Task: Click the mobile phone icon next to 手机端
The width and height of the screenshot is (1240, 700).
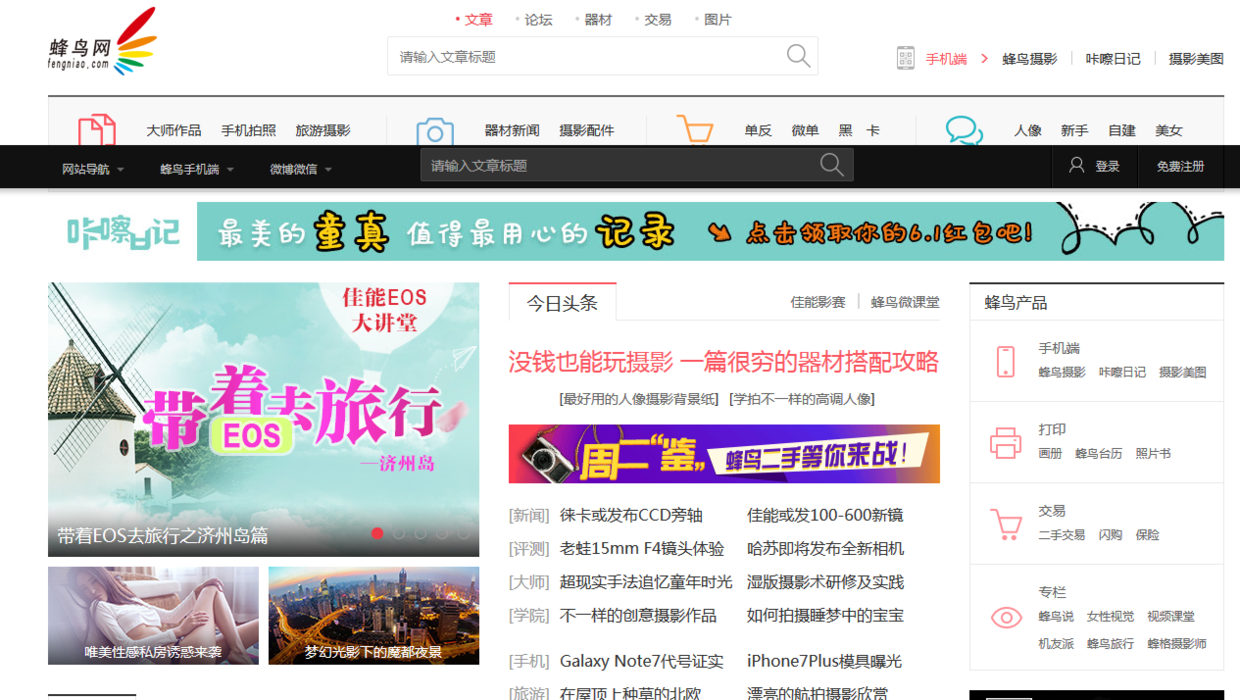Action: coord(906,58)
